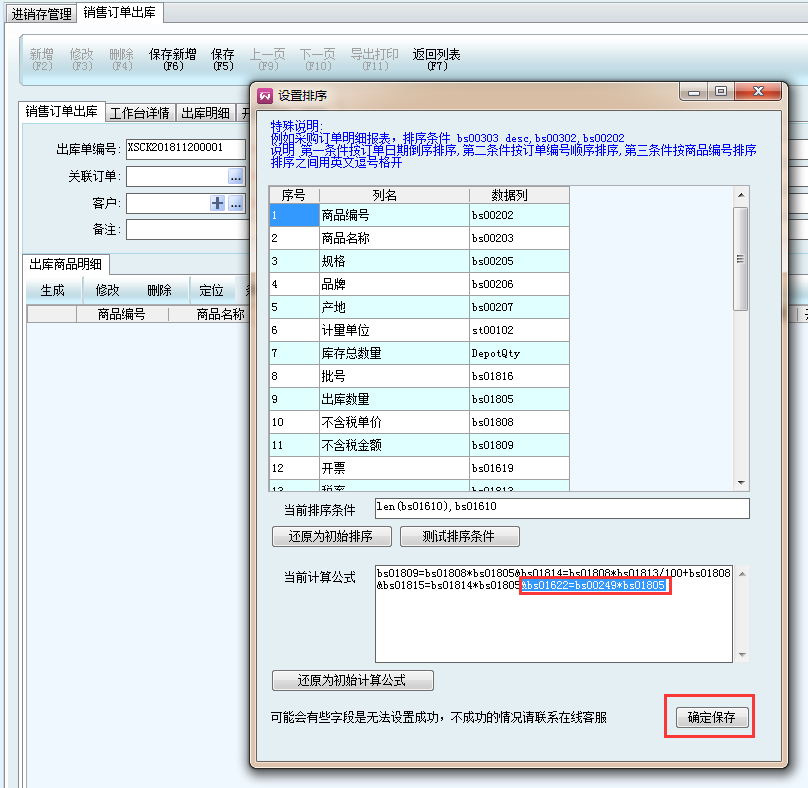Viewport: 808px width, 788px height.
Task: Select the 出库明细 tab
Action: click(206, 112)
